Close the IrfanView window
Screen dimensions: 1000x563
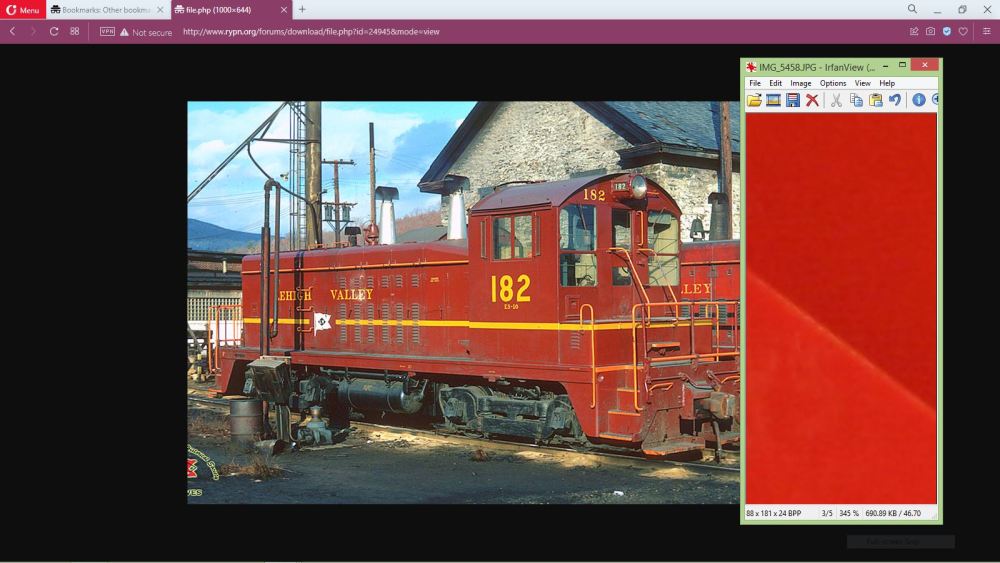924,65
